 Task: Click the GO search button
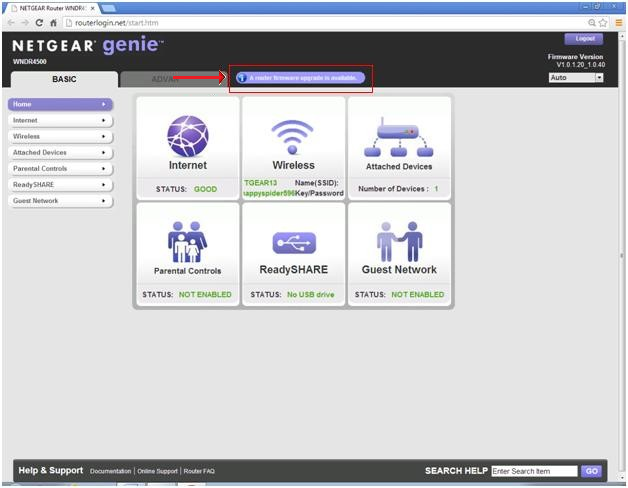[x=592, y=471]
